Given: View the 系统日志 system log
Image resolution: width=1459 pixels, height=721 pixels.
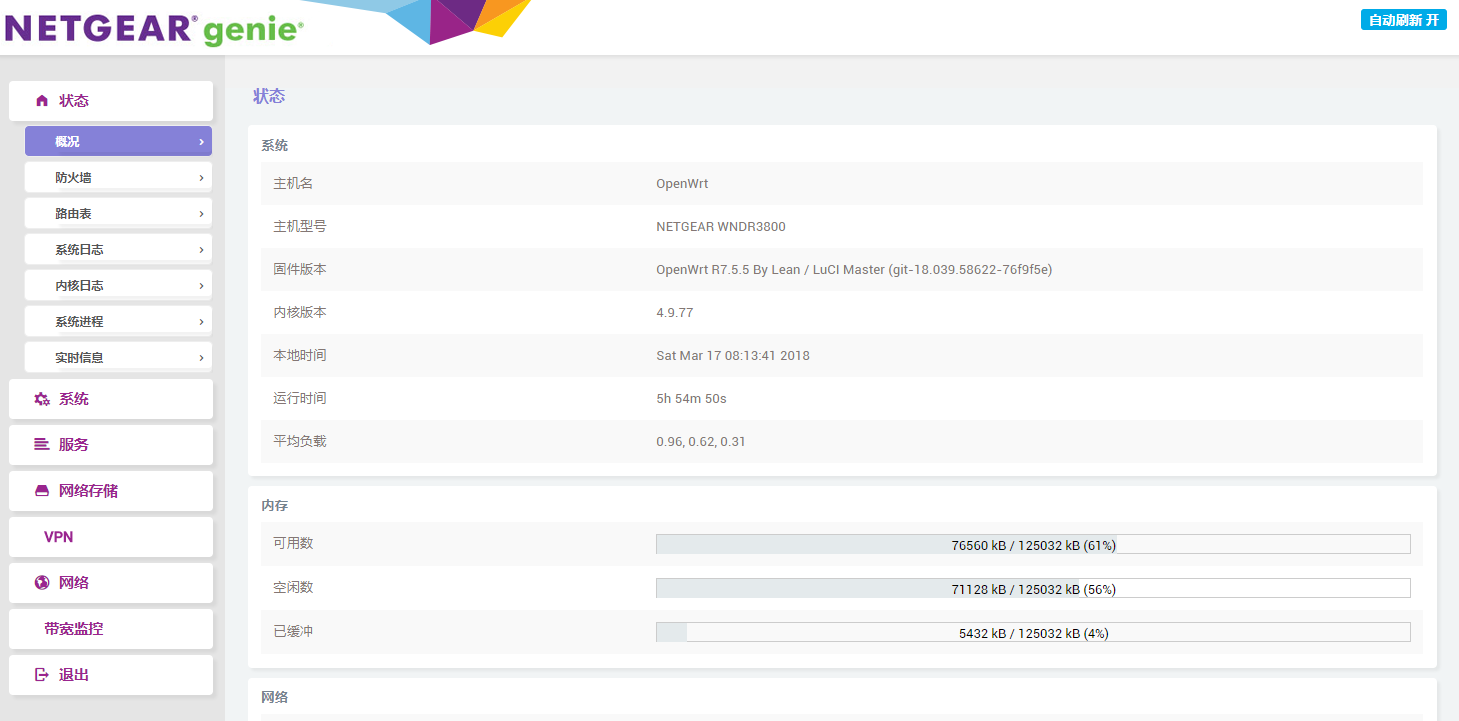Looking at the screenshot, I should pyautogui.click(x=118, y=249).
